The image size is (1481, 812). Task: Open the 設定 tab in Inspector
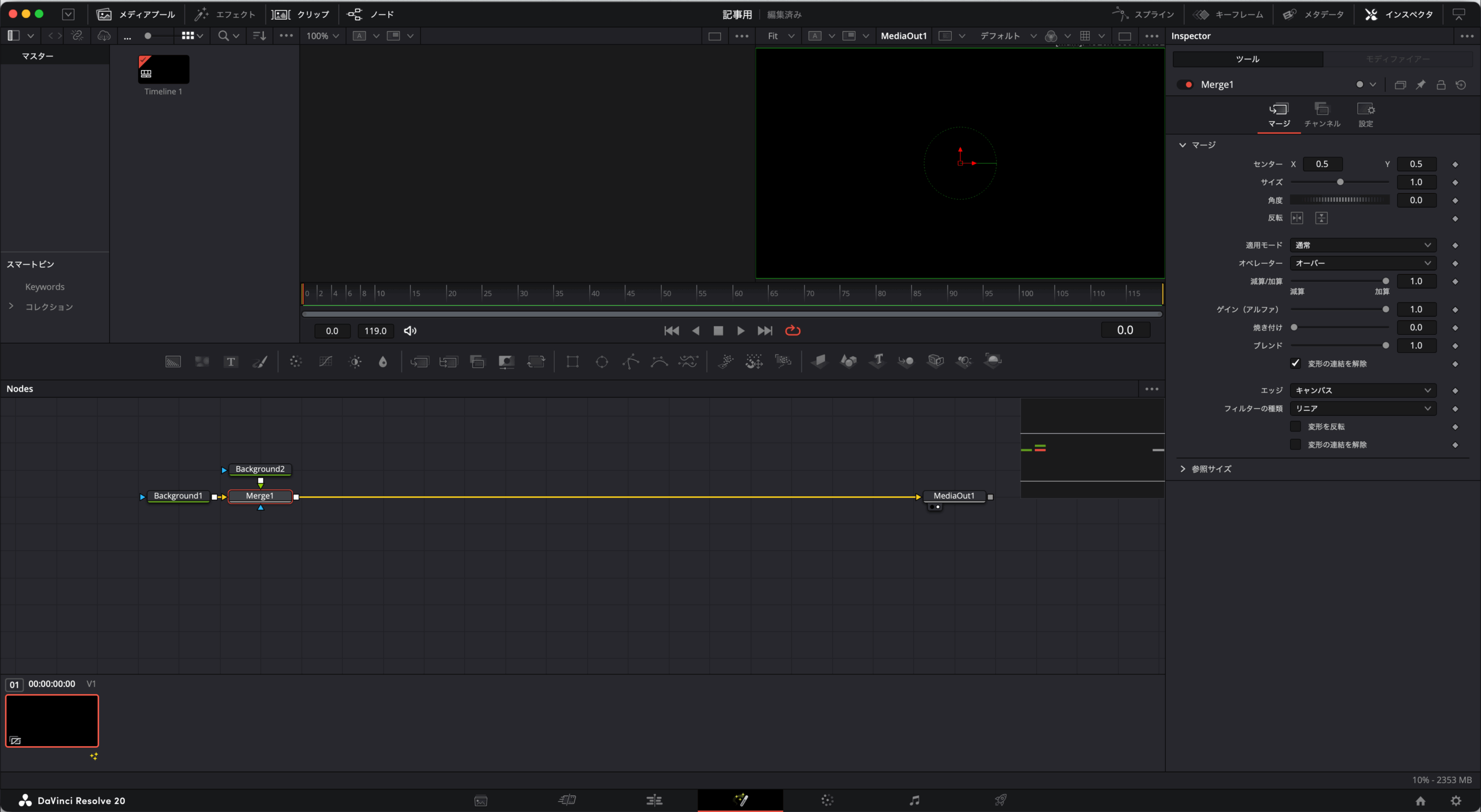[1365, 115]
